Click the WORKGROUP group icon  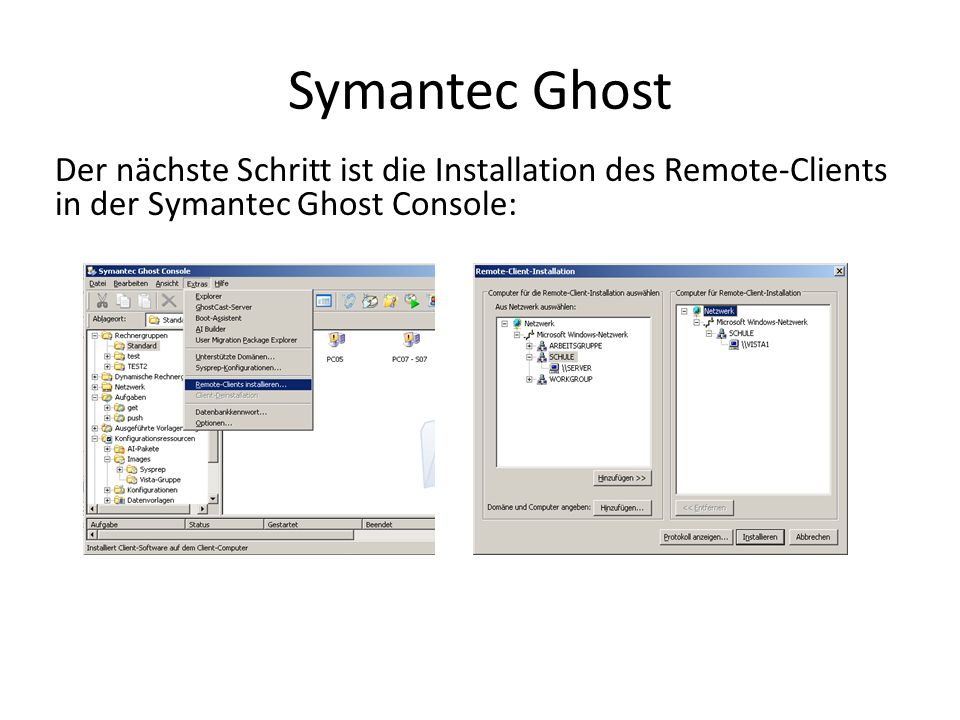tap(541, 380)
